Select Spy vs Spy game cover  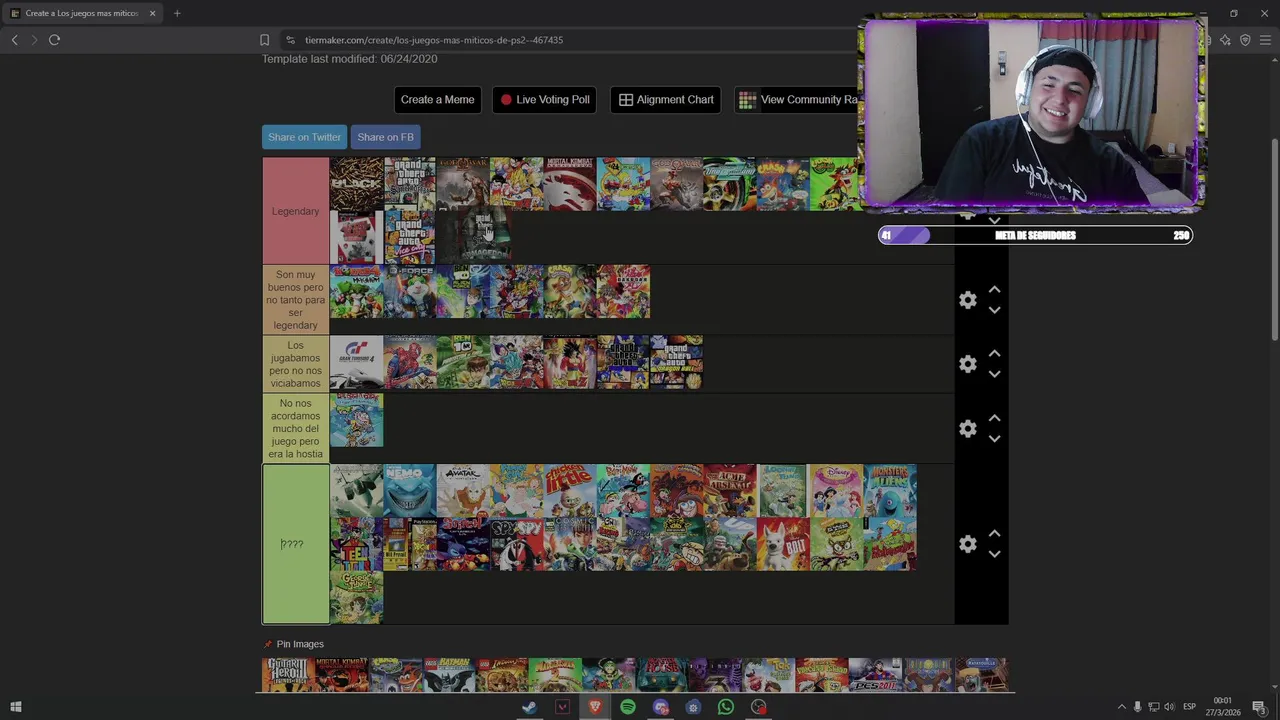(x=517, y=544)
